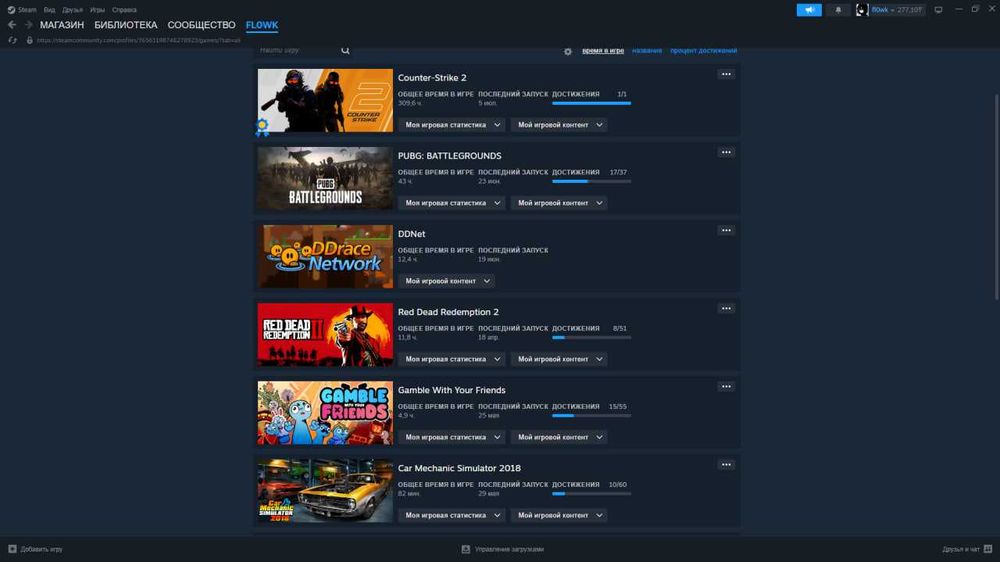
Task: Expand DDNet game content dropdown
Action: pyautogui.click(x=447, y=281)
